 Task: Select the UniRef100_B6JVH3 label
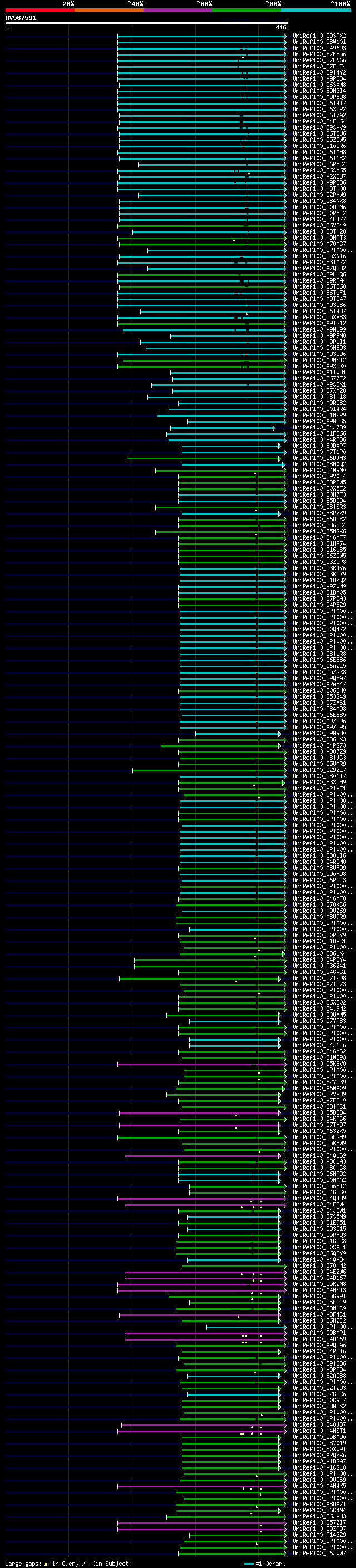coord(319,1516)
